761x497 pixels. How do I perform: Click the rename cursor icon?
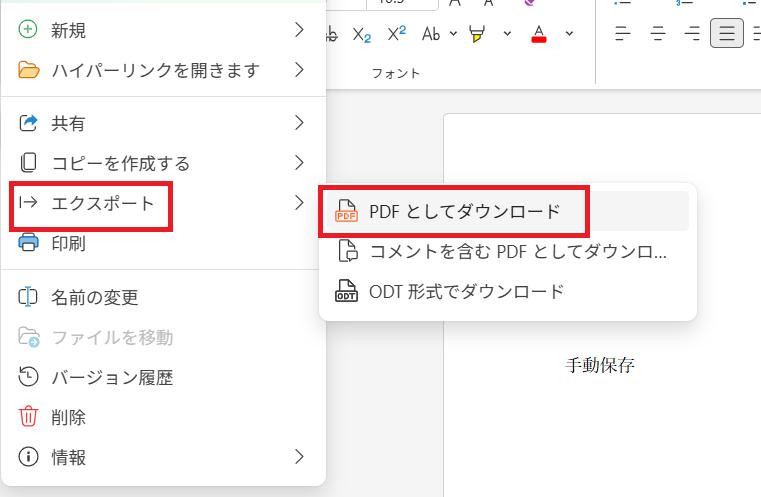28,297
